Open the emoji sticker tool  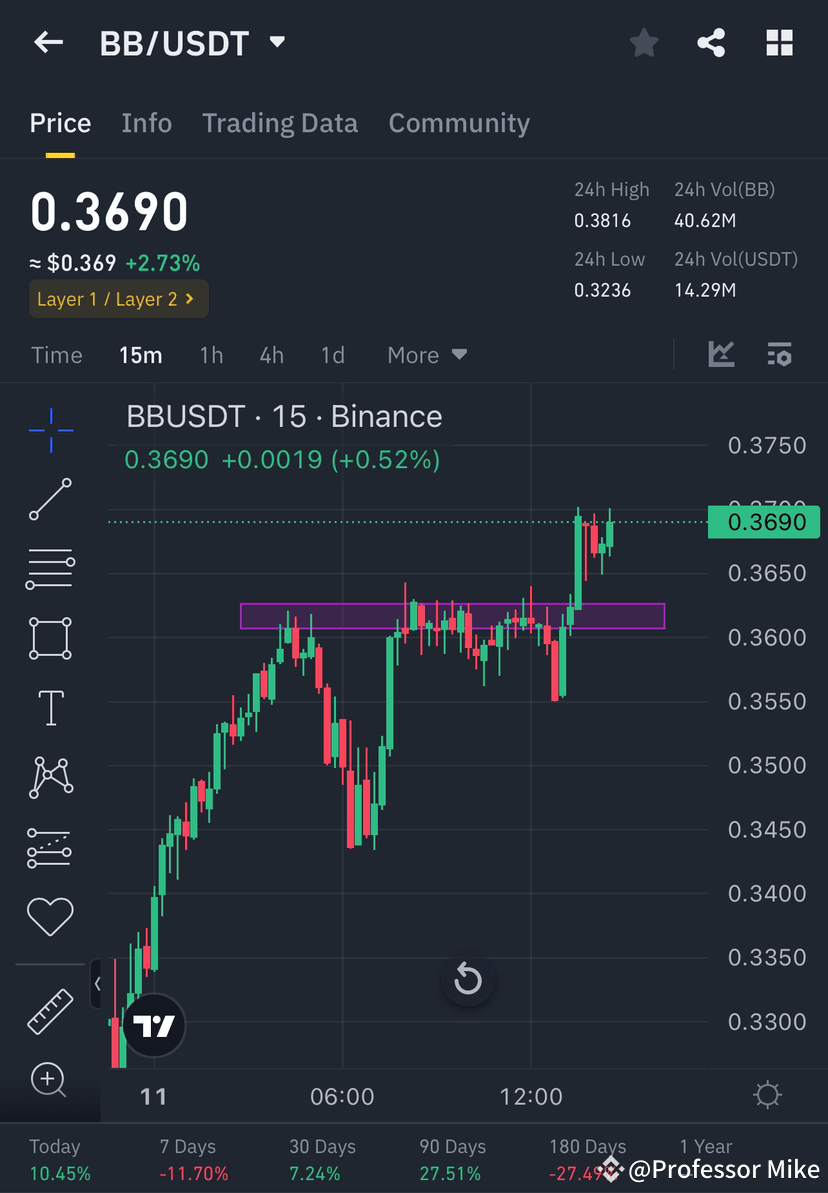click(49, 916)
